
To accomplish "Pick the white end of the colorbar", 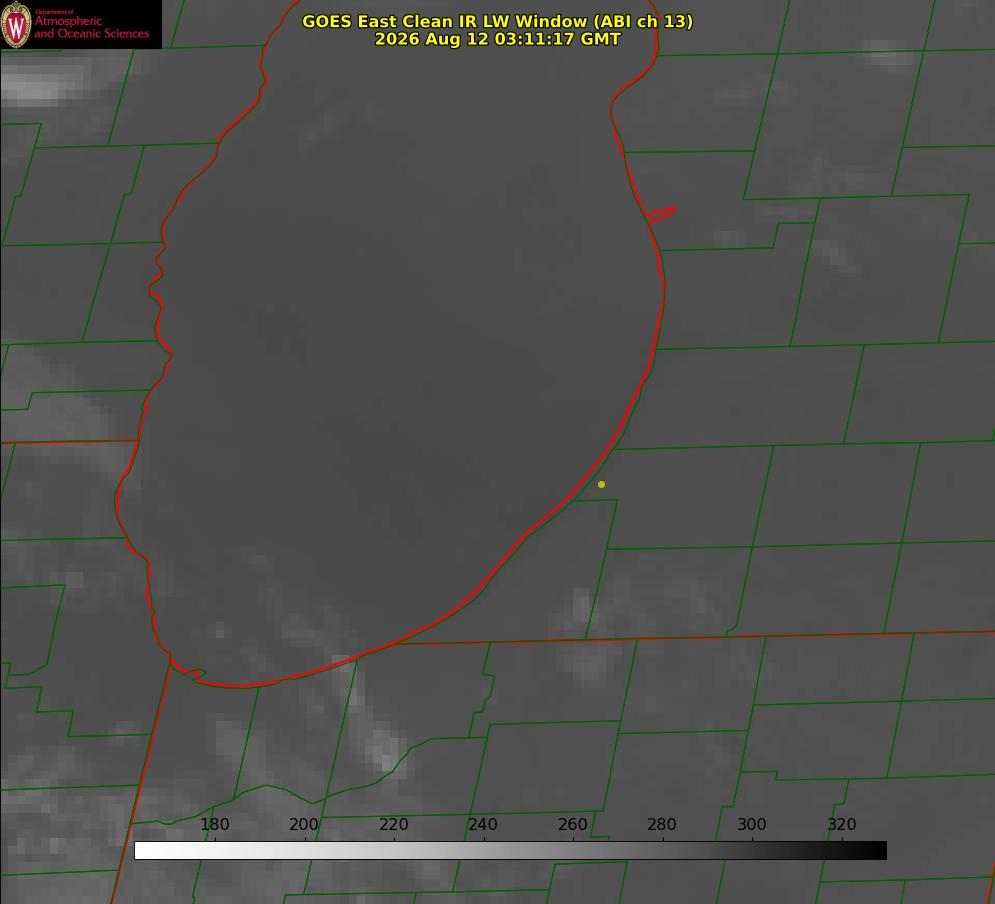I will [143, 851].
